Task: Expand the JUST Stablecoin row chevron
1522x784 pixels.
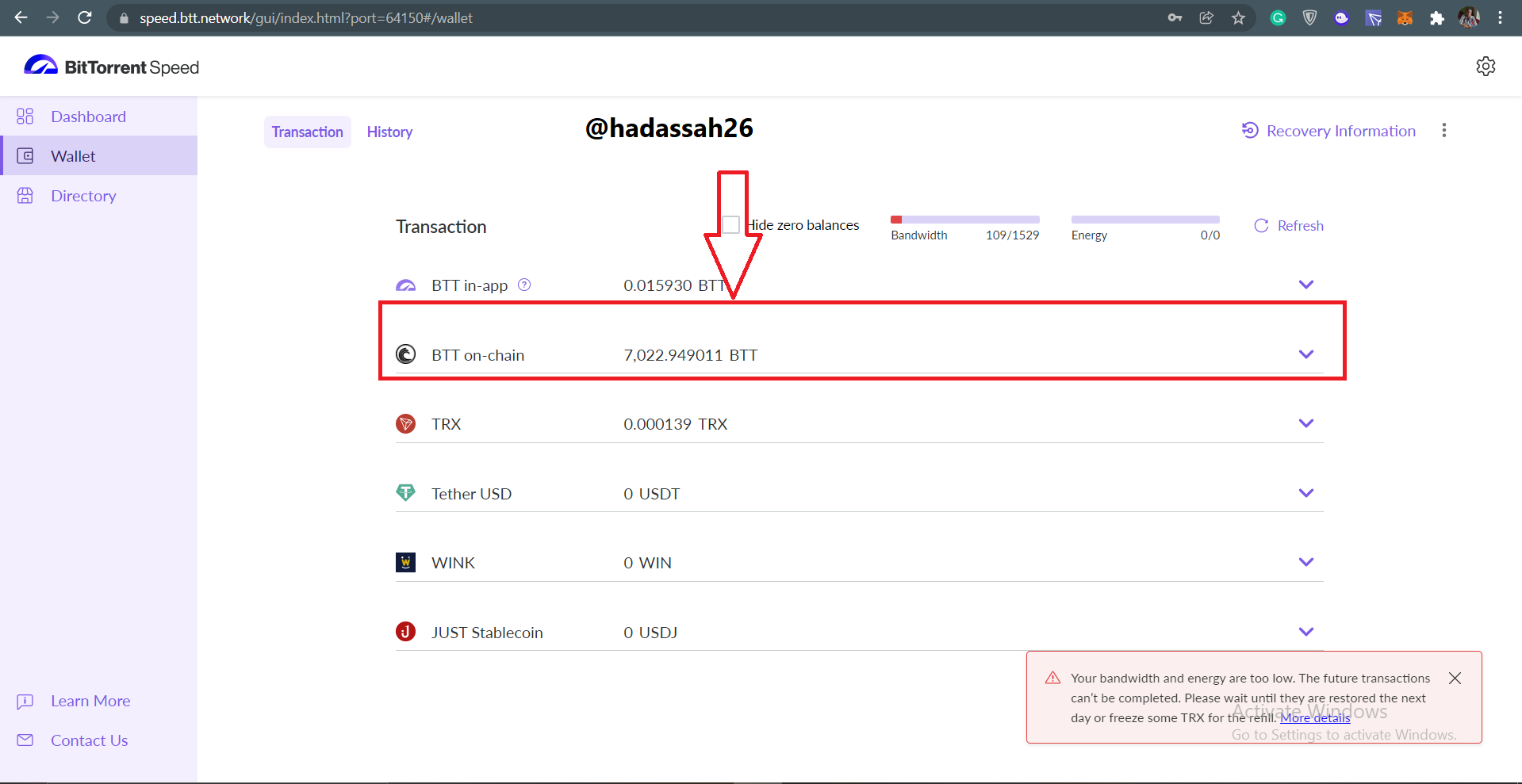Action: coord(1306,632)
